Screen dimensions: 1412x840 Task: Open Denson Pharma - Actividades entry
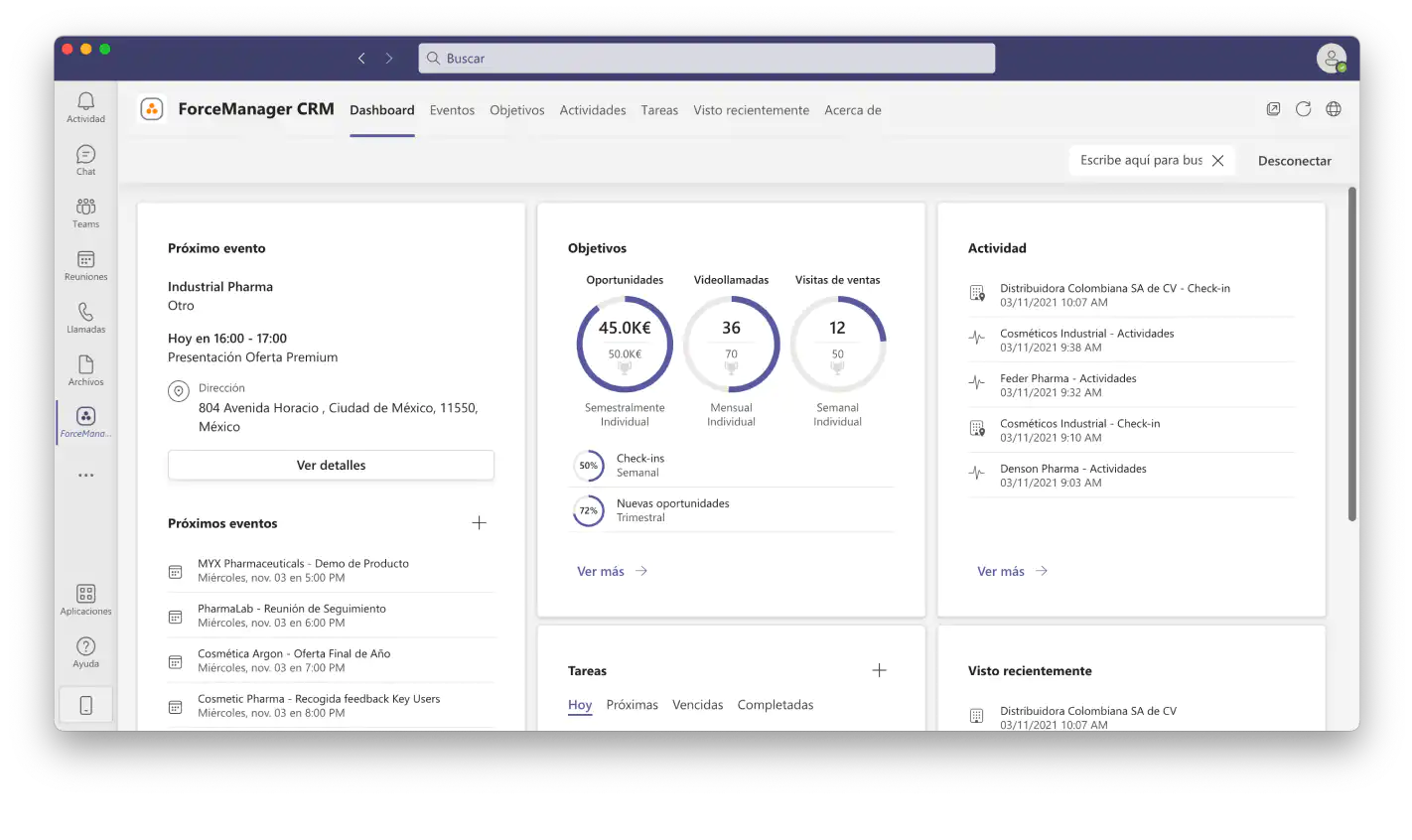click(1131, 475)
